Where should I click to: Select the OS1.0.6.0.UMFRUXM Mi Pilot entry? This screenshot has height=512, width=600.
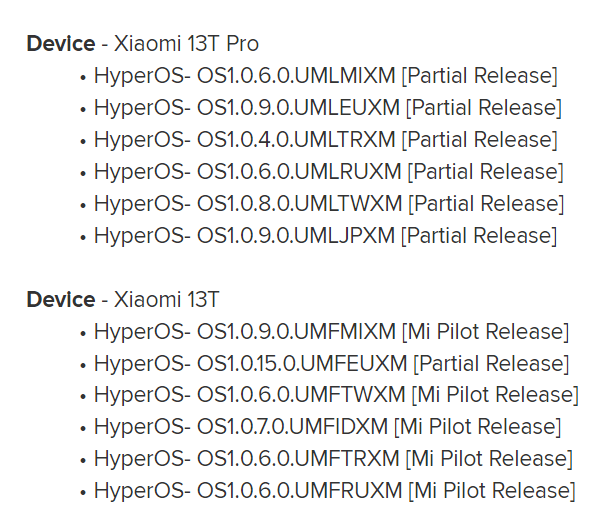(335, 491)
